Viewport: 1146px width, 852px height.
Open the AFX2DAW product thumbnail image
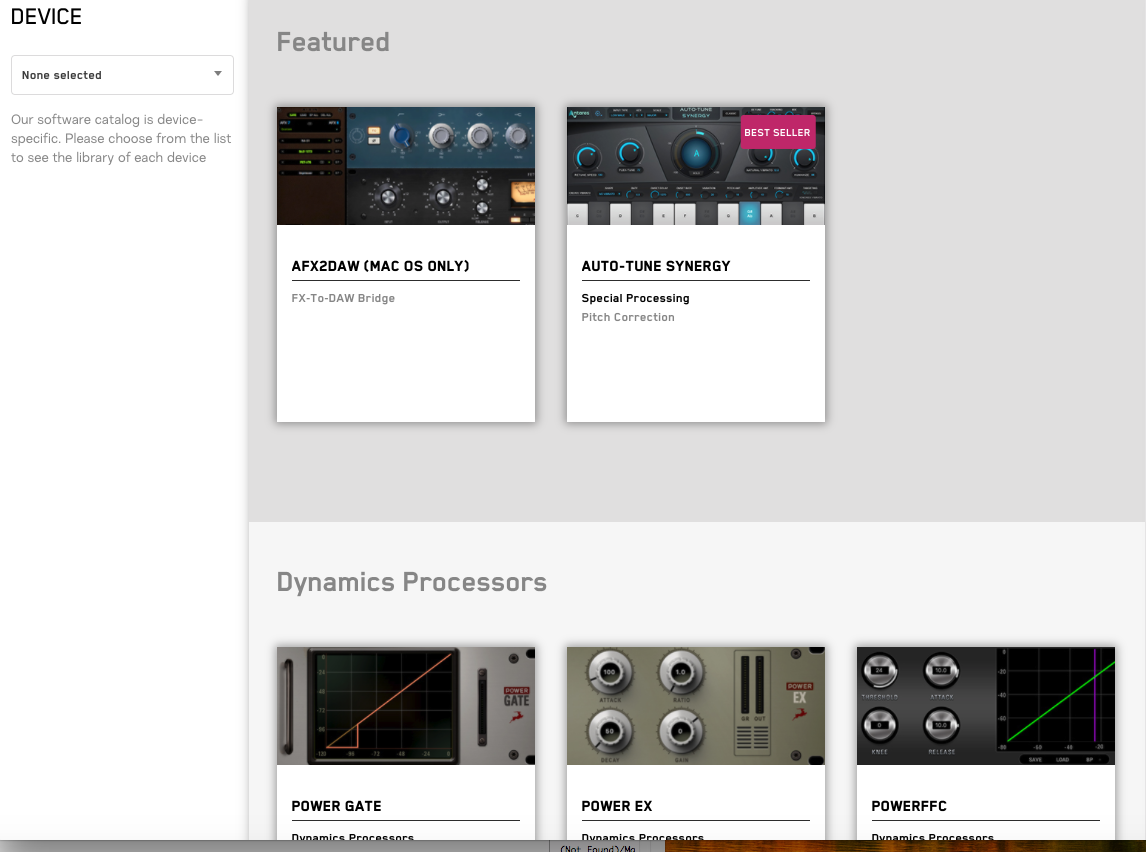click(406, 166)
